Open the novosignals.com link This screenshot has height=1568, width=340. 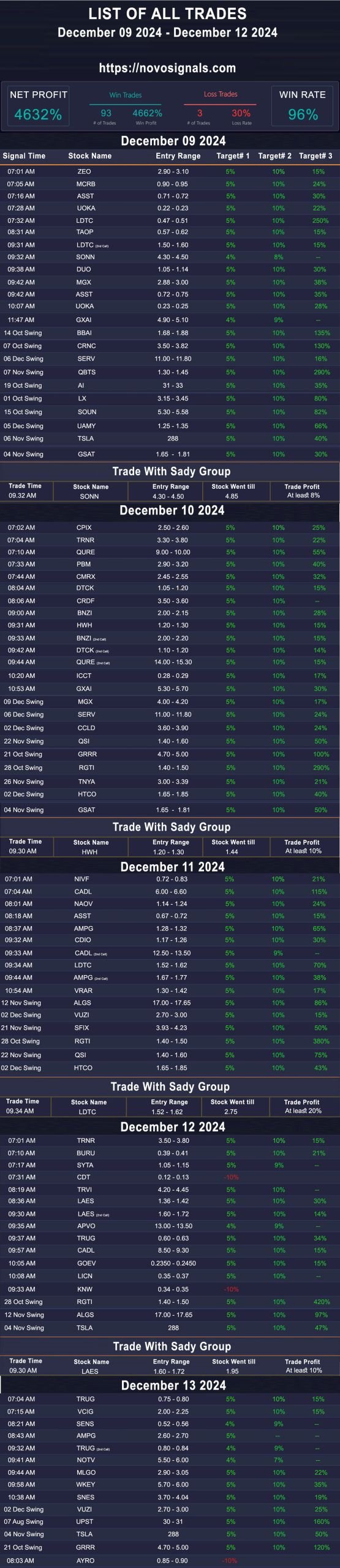[167, 68]
